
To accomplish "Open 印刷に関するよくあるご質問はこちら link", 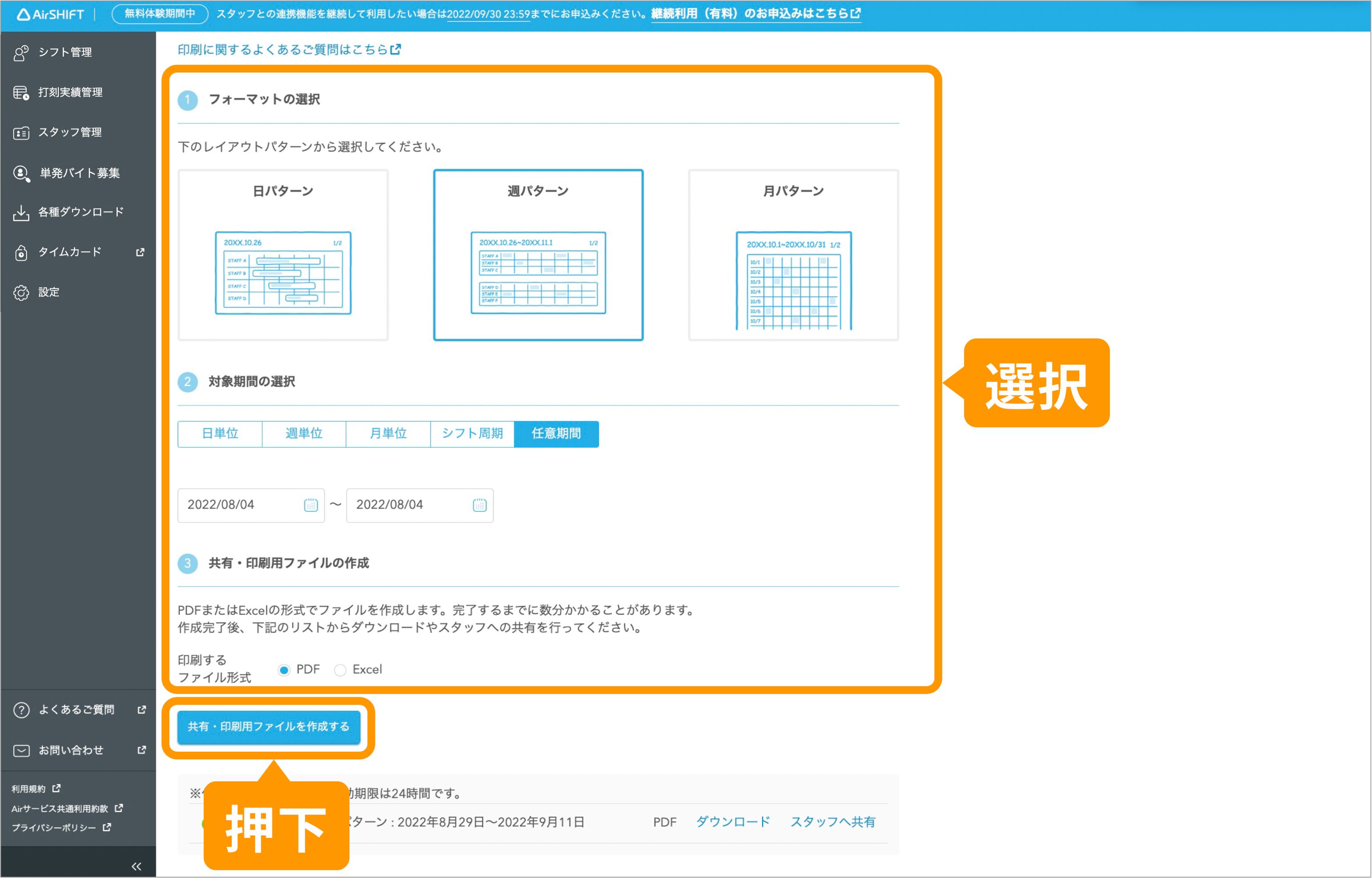I will point(289,50).
